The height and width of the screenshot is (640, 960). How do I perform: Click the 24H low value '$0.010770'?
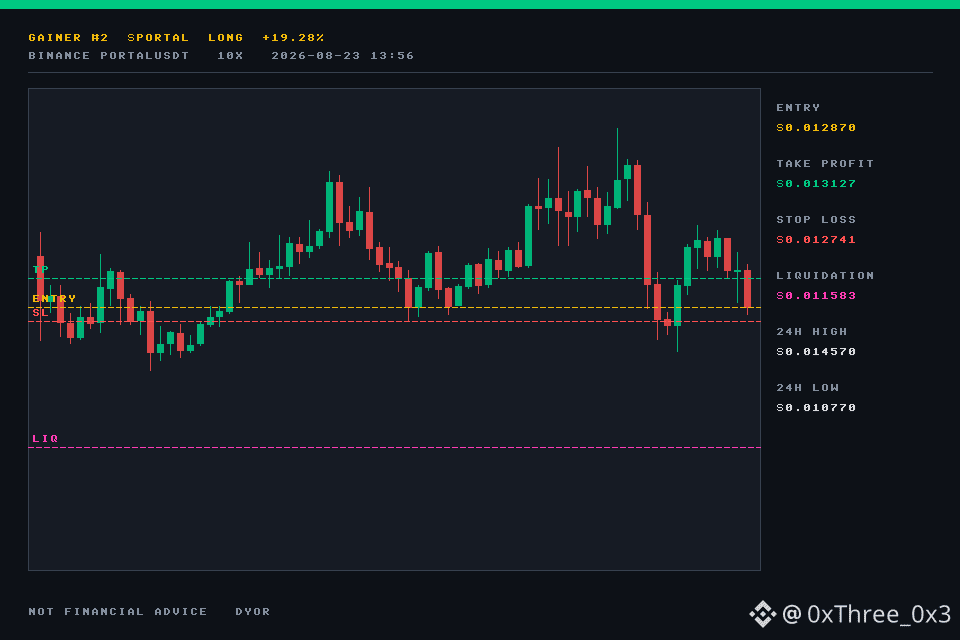pyautogui.click(x=816, y=408)
